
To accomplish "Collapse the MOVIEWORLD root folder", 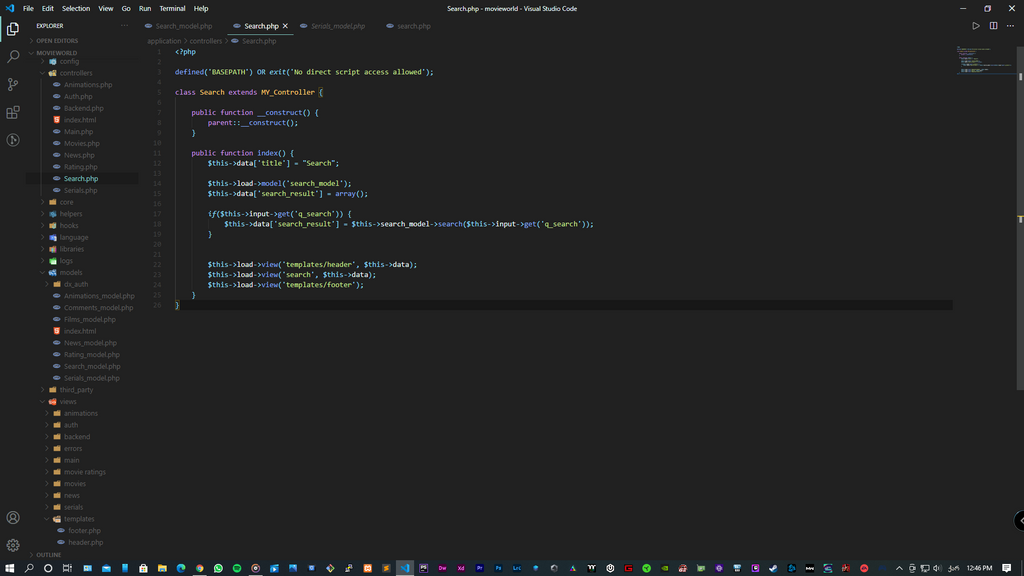I will (x=56, y=52).
